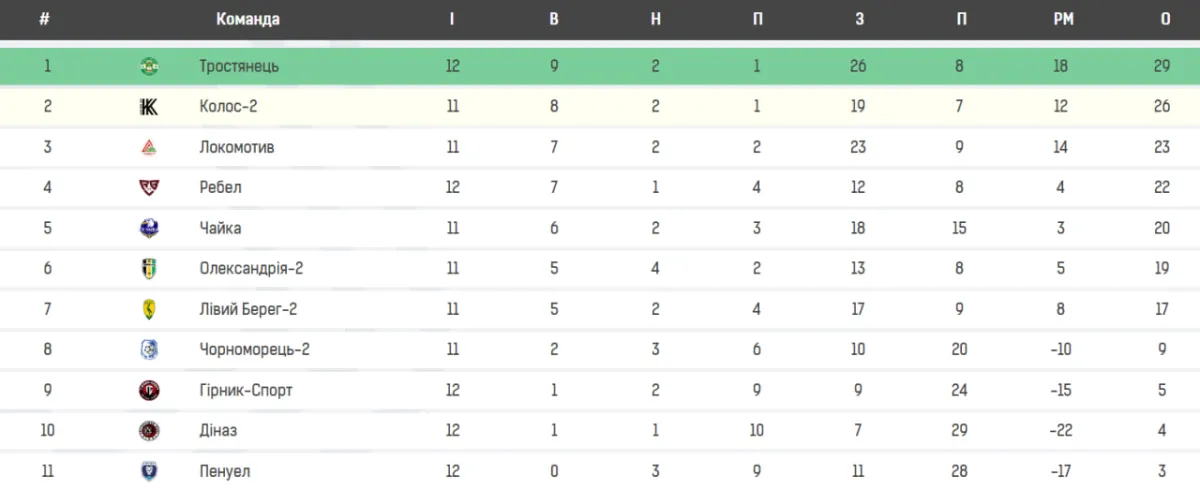This screenshot has height=490, width=1200.
Task: Click the Команда column header
Action: coord(248,19)
